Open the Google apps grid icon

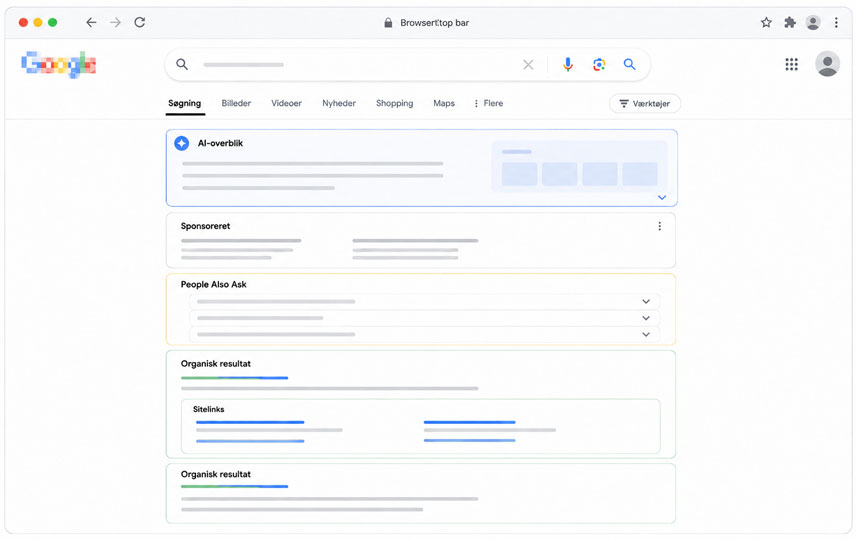point(791,64)
